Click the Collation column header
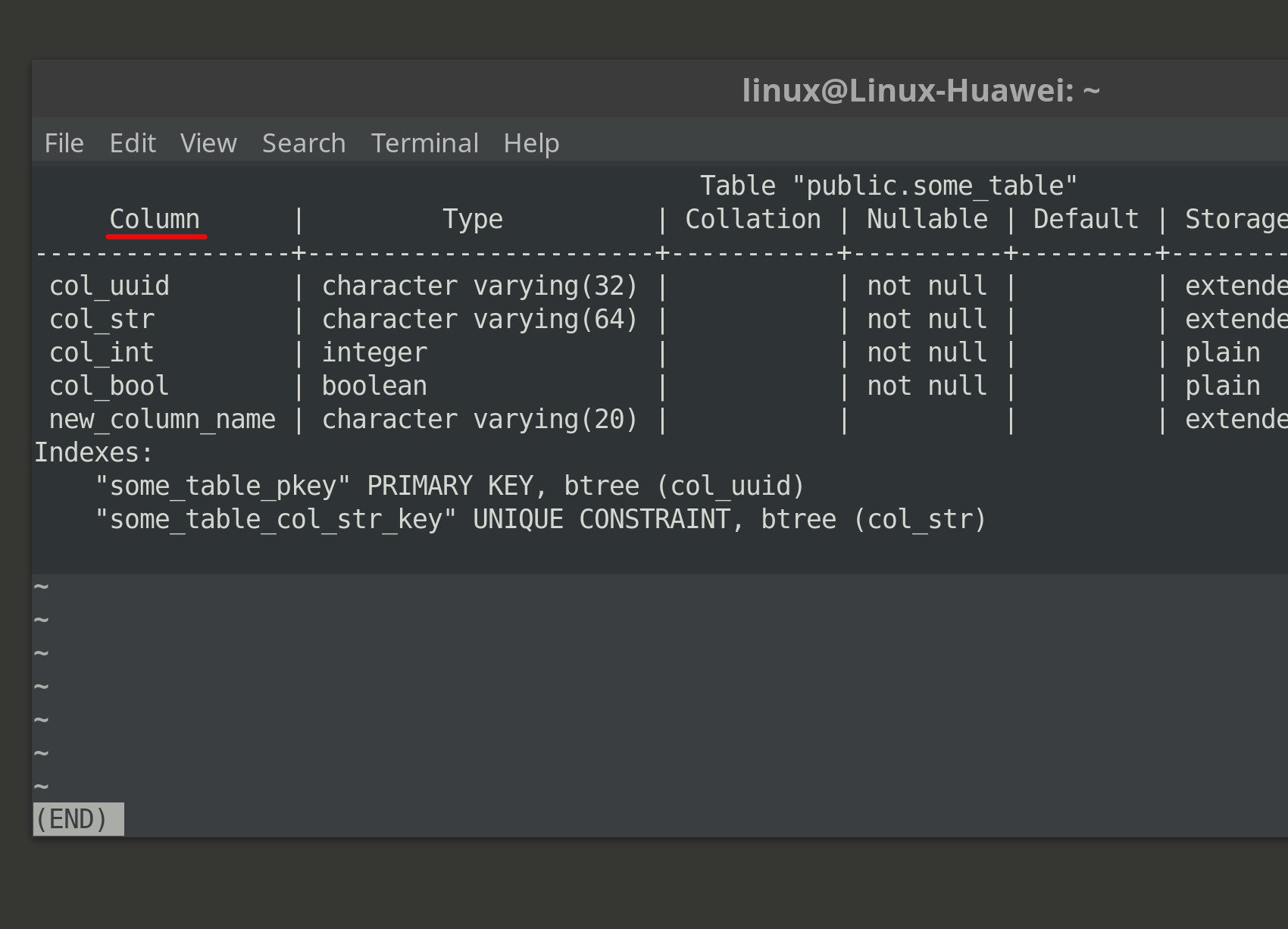 [x=753, y=218]
